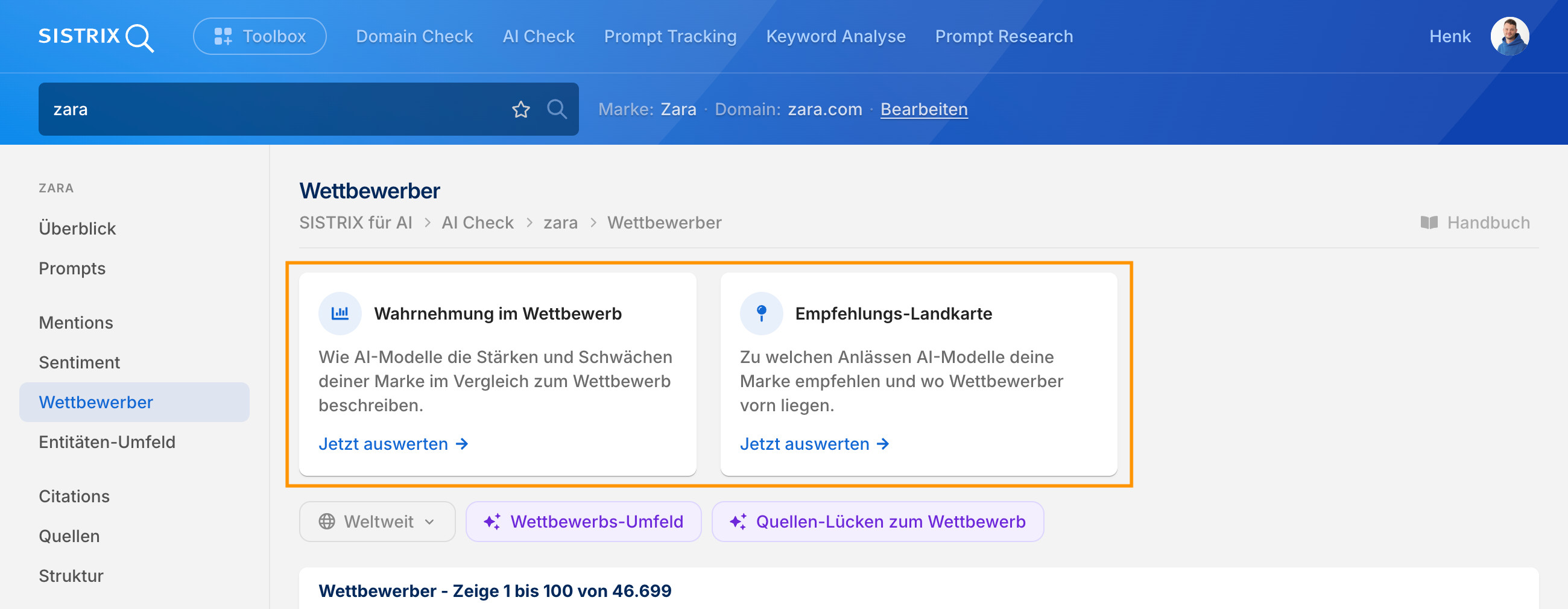Open Struktur in the sidebar
The width and height of the screenshot is (1568, 609).
pos(71,576)
